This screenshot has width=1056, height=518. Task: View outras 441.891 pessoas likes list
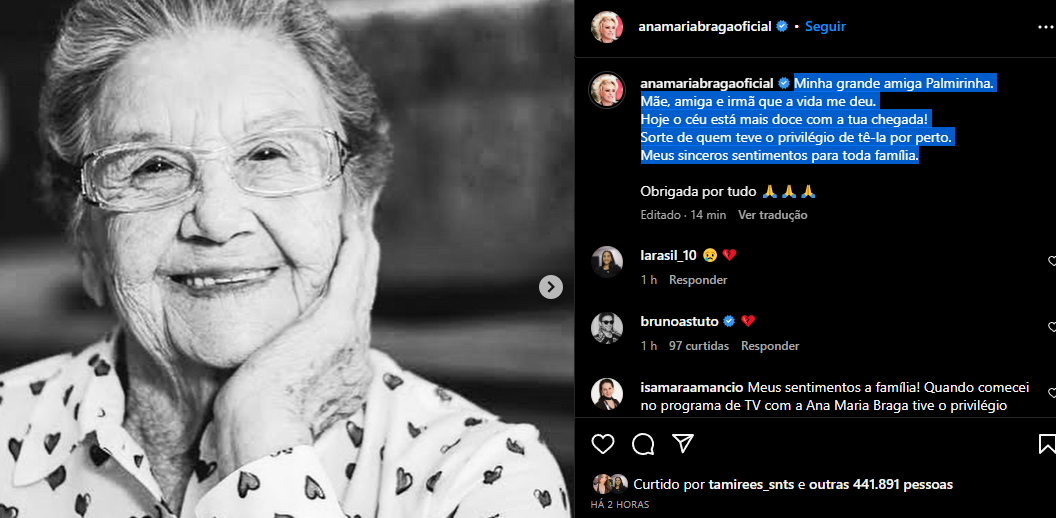pos(881,484)
